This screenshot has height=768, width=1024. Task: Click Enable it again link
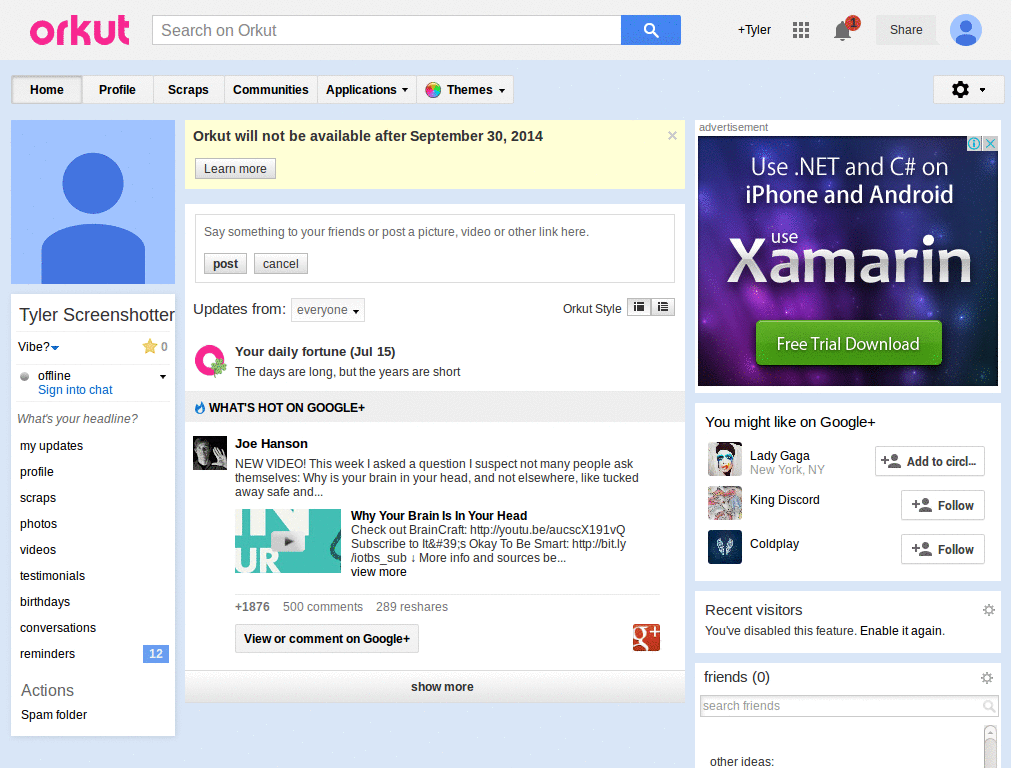[902, 631]
